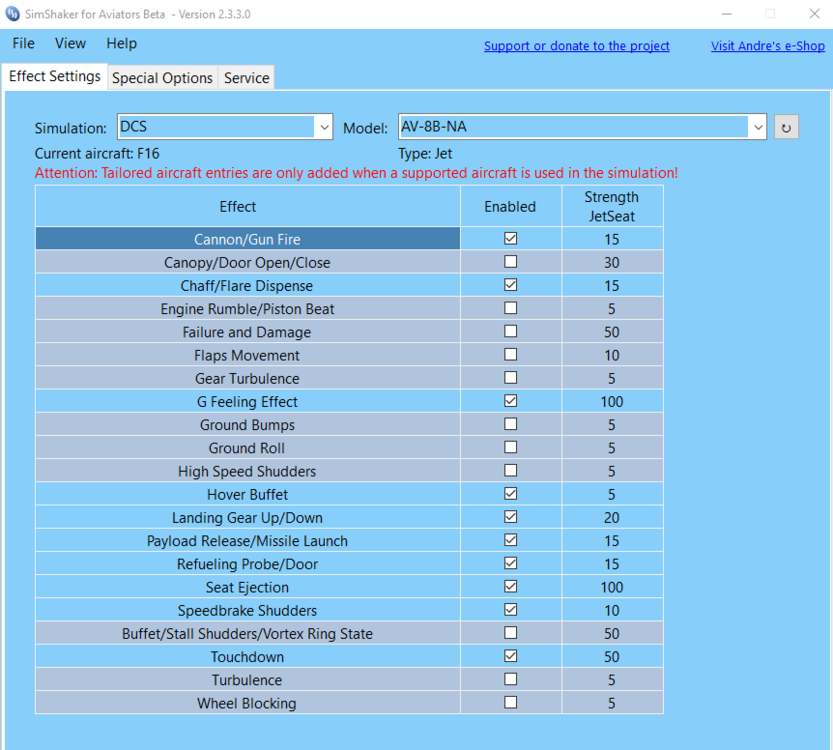833x750 pixels.
Task: Open the Help menu
Action: click(121, 44)
